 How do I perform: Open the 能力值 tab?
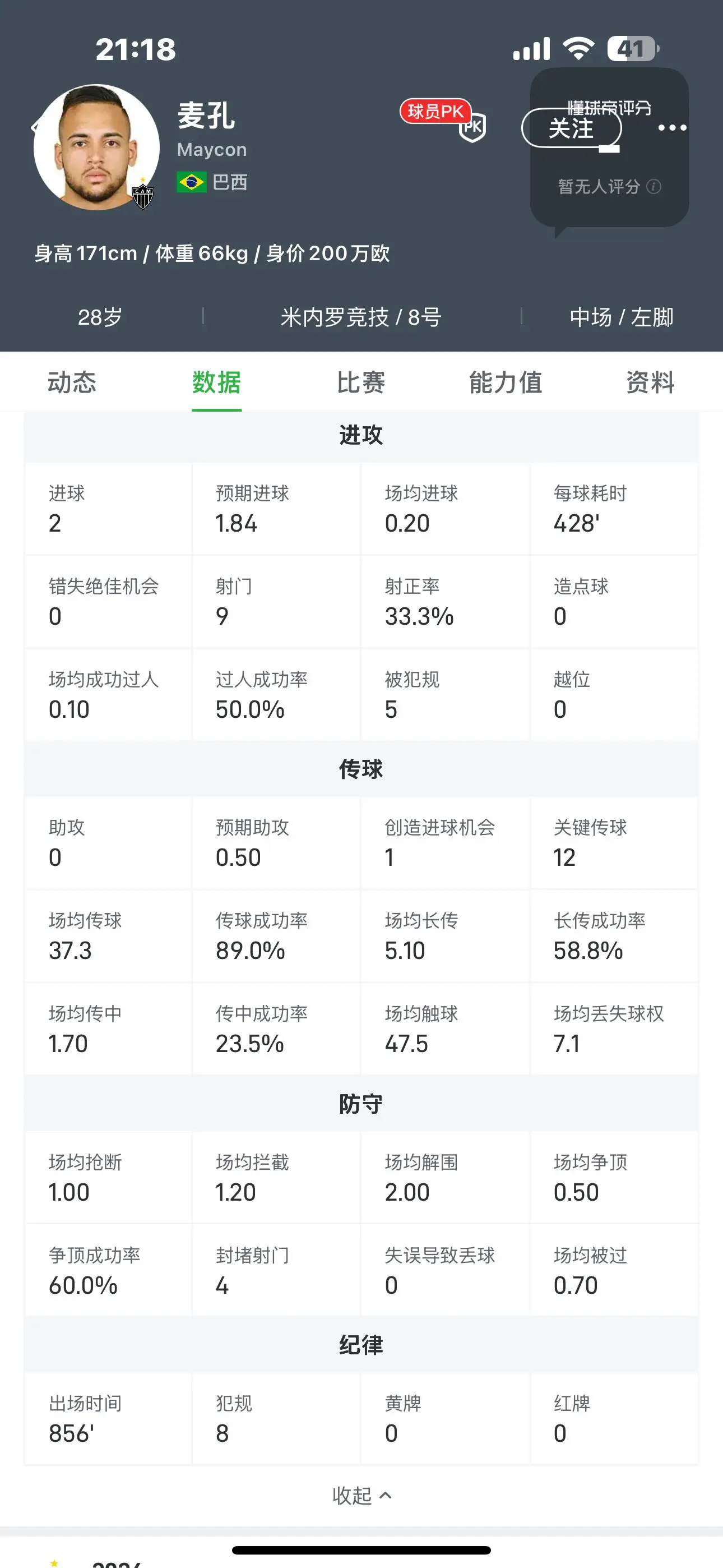[505, 382]
